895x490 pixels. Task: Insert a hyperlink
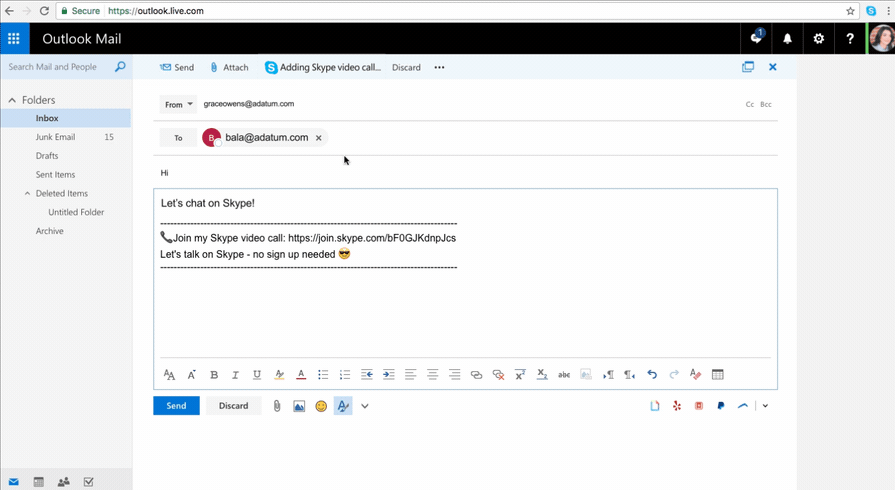pos(476,375)
